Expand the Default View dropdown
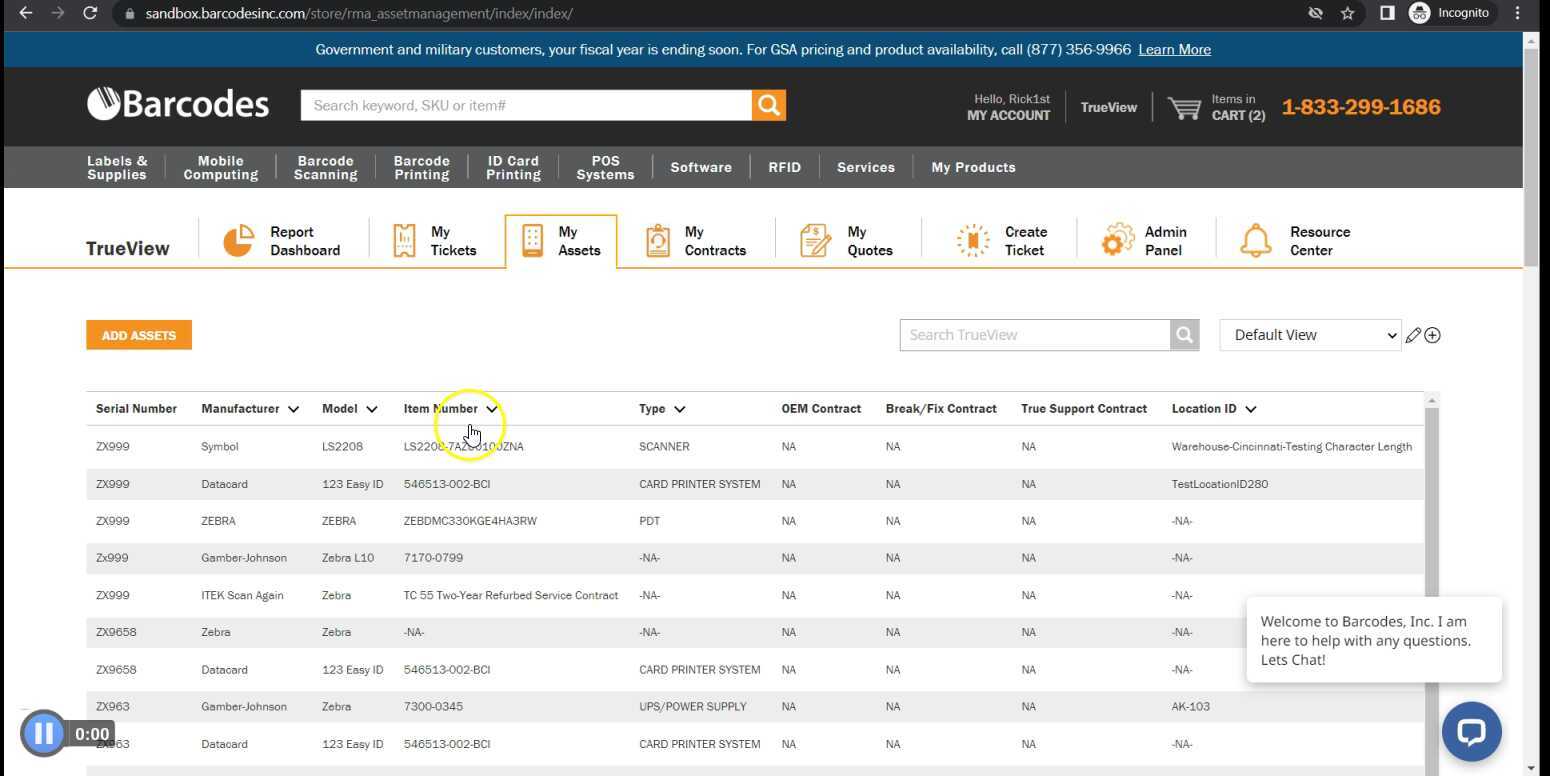 click(1310, 335)
